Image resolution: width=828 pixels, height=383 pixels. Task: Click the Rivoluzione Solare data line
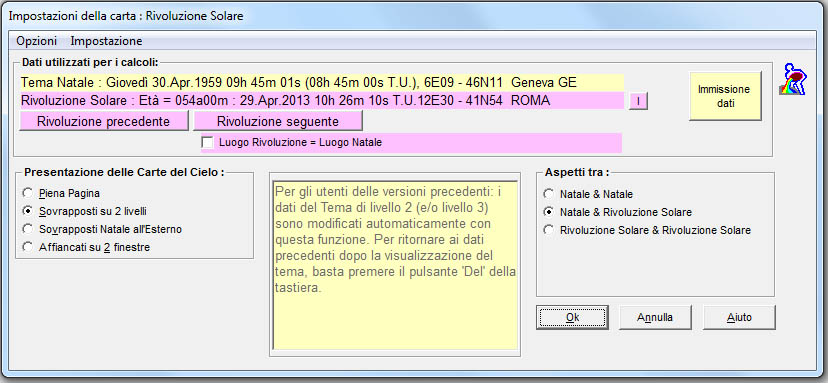click(x=322, y=101)
